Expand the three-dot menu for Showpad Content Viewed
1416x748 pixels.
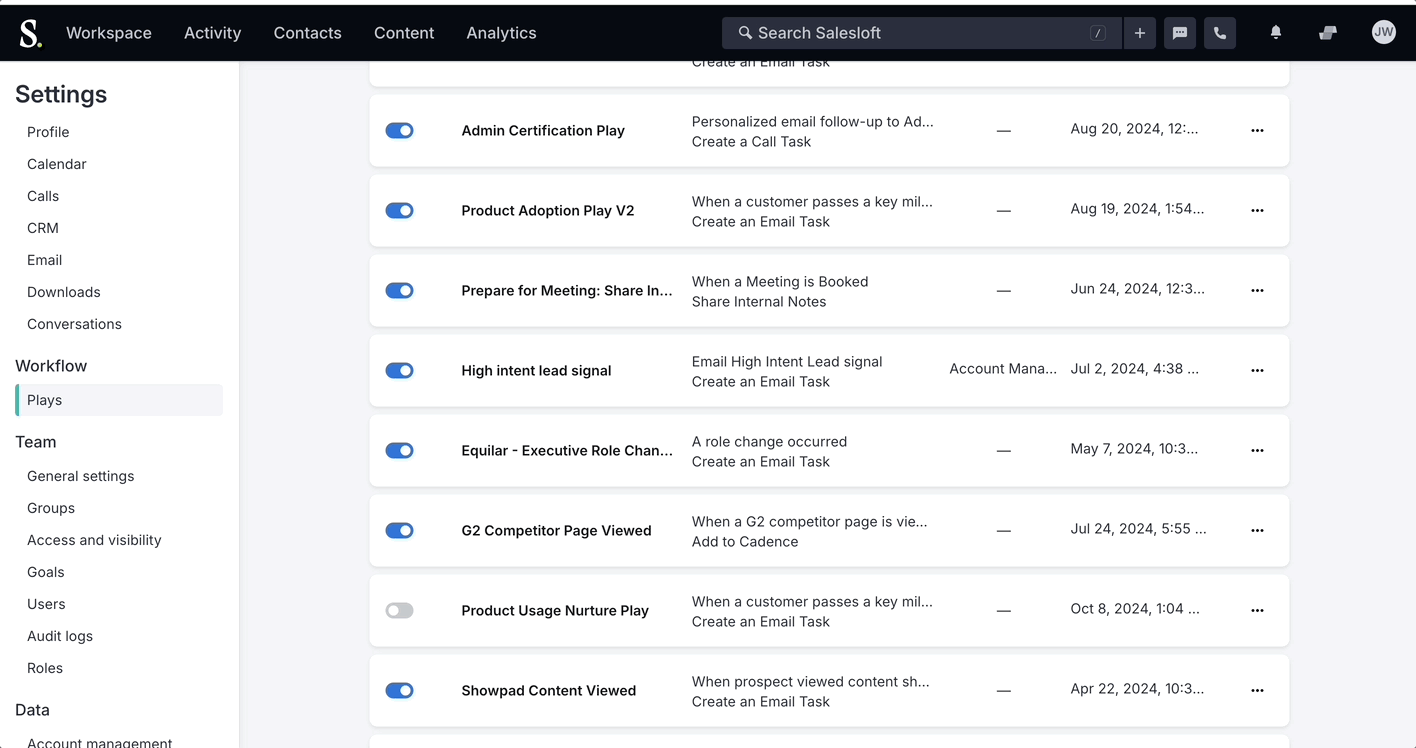pos(1257,691)
